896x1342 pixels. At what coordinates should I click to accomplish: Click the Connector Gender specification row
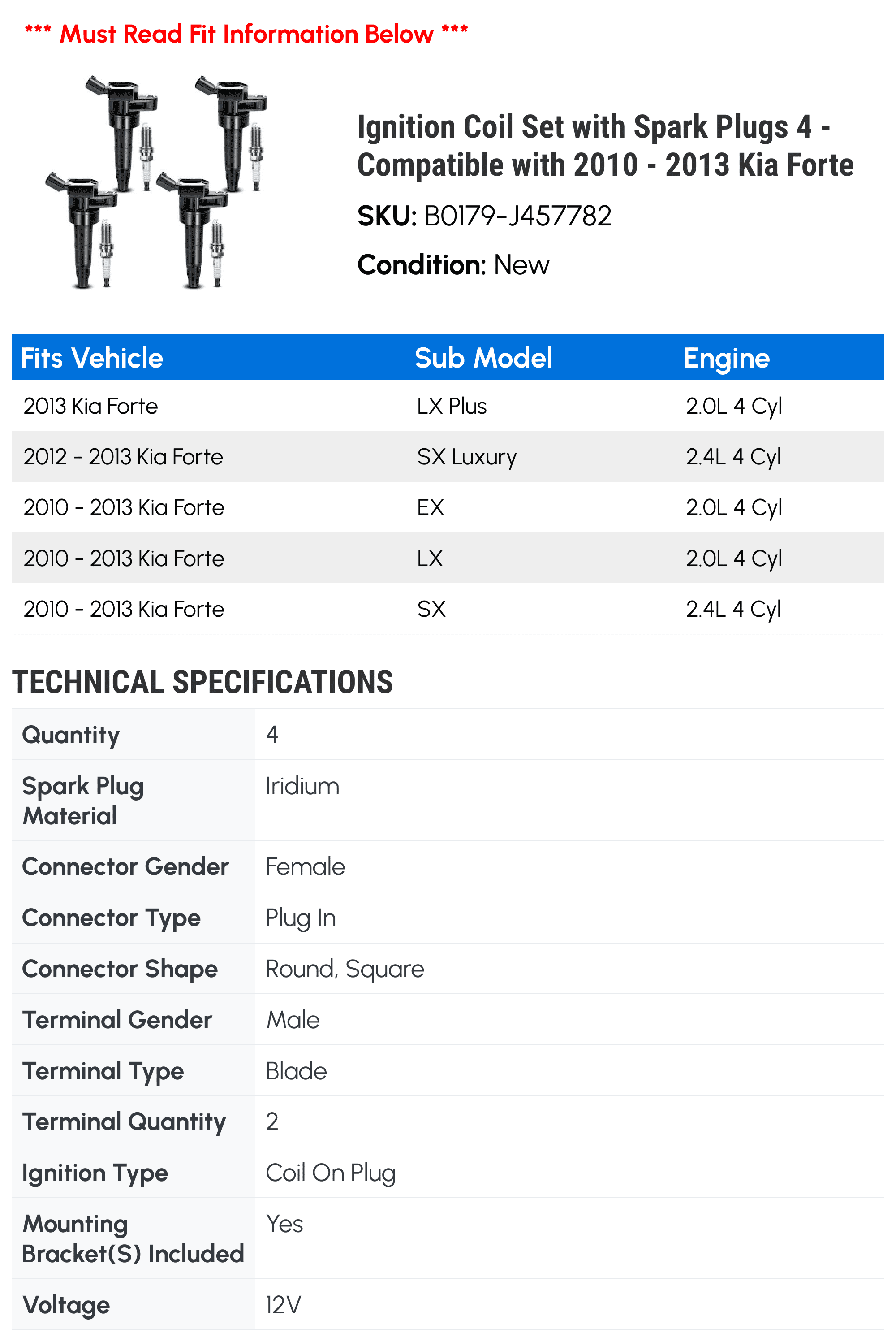[448, 866]
